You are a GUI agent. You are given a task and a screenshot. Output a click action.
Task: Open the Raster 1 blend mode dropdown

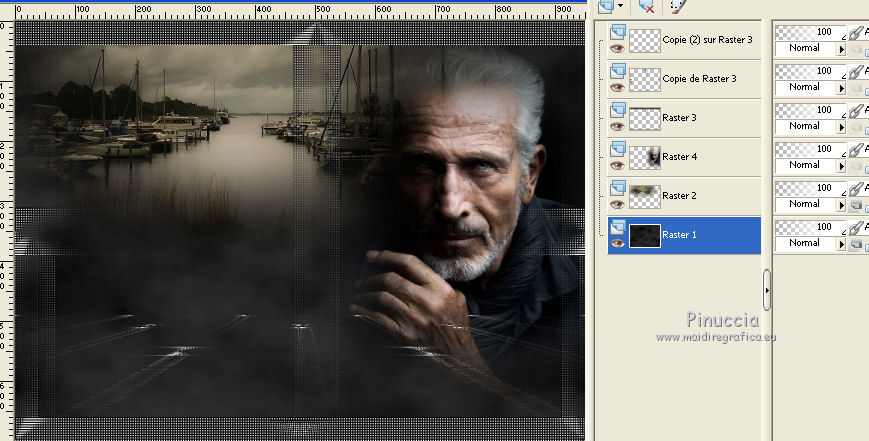click(x=841, y=244)
